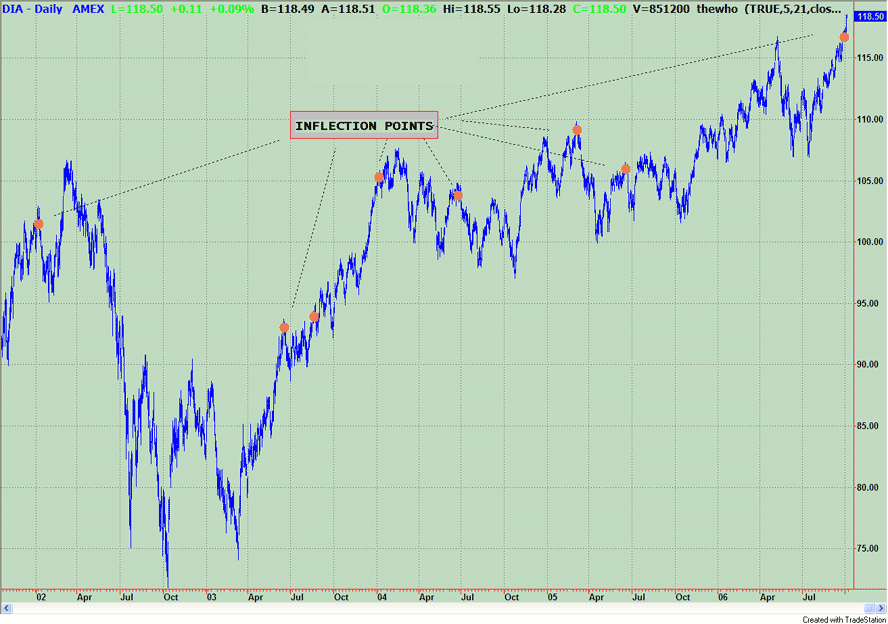Click the DIA - Daily symbol label
The image size is (888, 624).
coord(32,9)
